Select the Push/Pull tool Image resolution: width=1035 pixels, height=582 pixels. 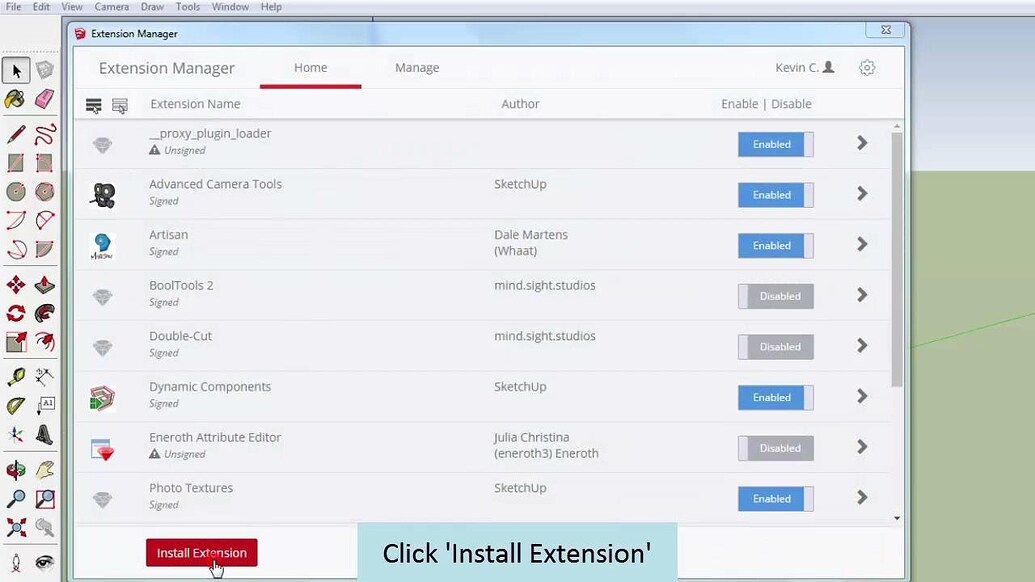(x=46, y=284)
